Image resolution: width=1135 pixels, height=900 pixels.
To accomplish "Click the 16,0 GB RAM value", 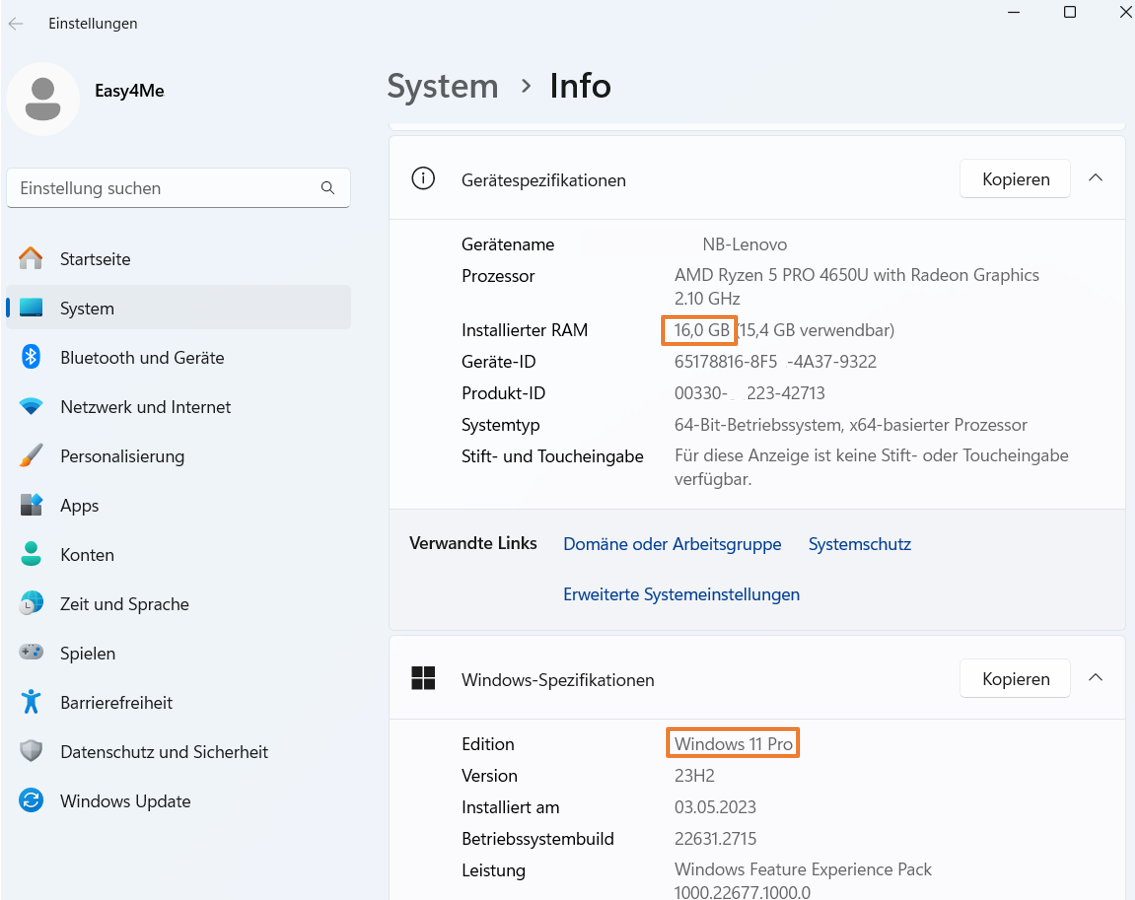I will coord(701,330).
